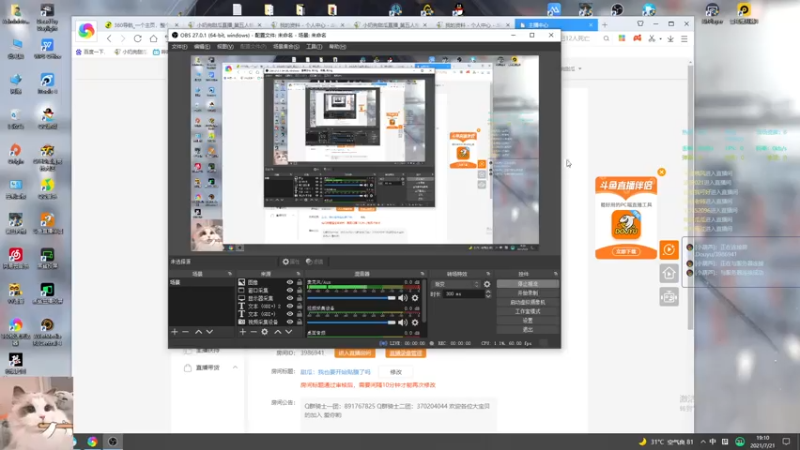Toggle visibility of 图像 source
800x450 pixels.
pyautogui.click(x=290, y=282)
